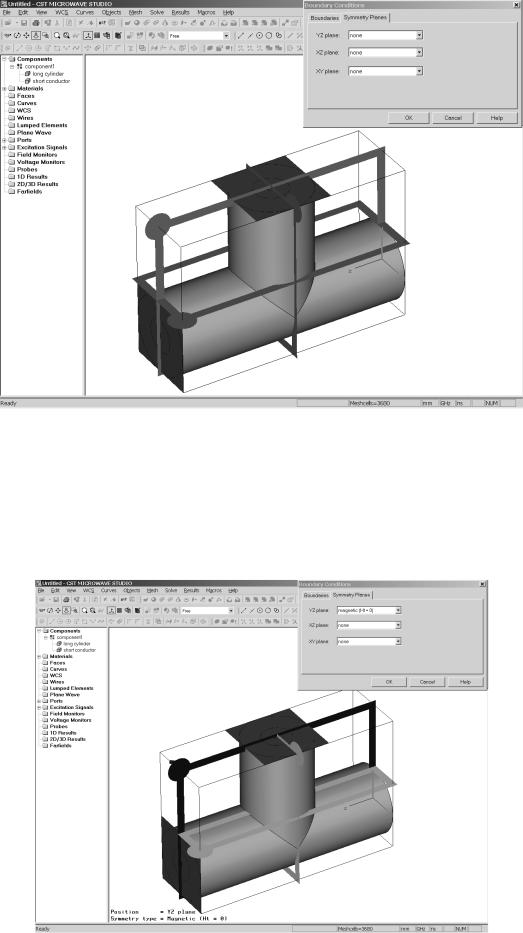Open the Solve menu in upper window

[157, 12]
